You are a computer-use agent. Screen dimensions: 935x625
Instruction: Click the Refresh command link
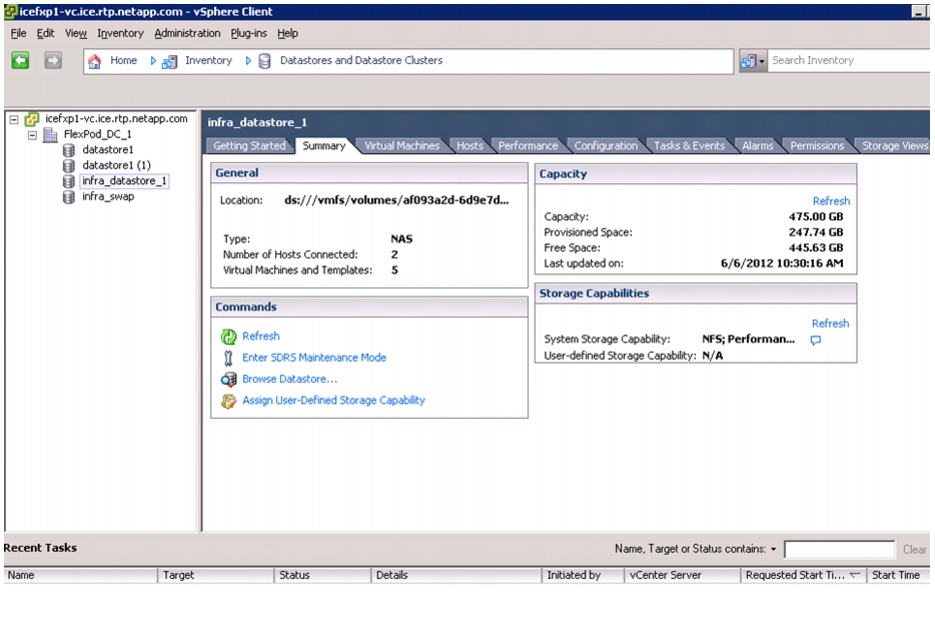261,336
